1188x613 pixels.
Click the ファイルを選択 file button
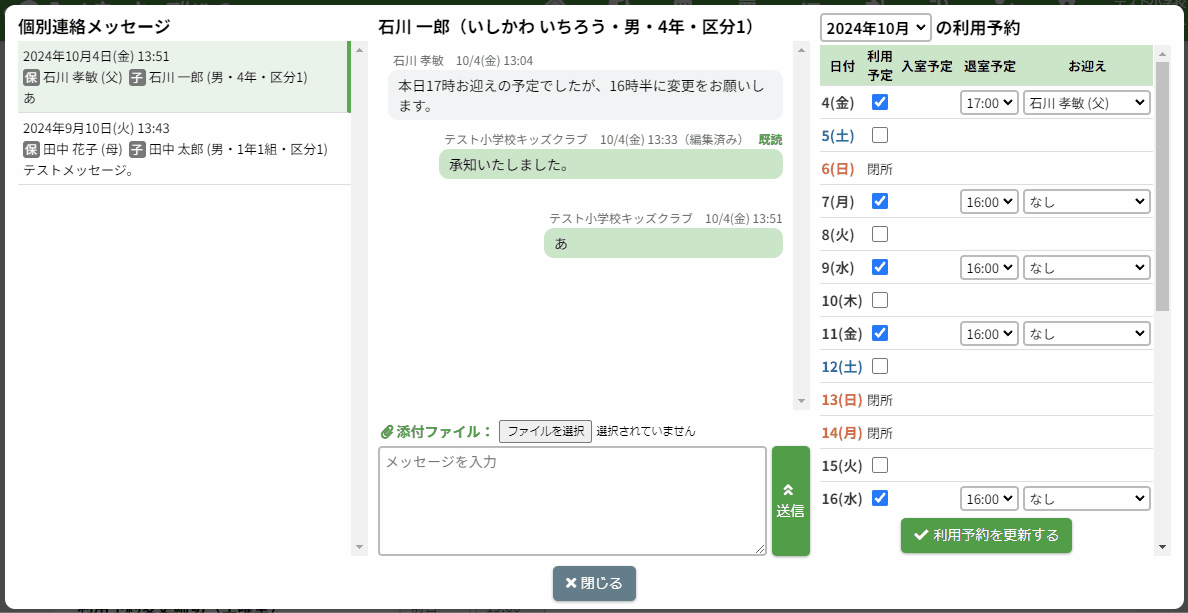tap(545, 431)
